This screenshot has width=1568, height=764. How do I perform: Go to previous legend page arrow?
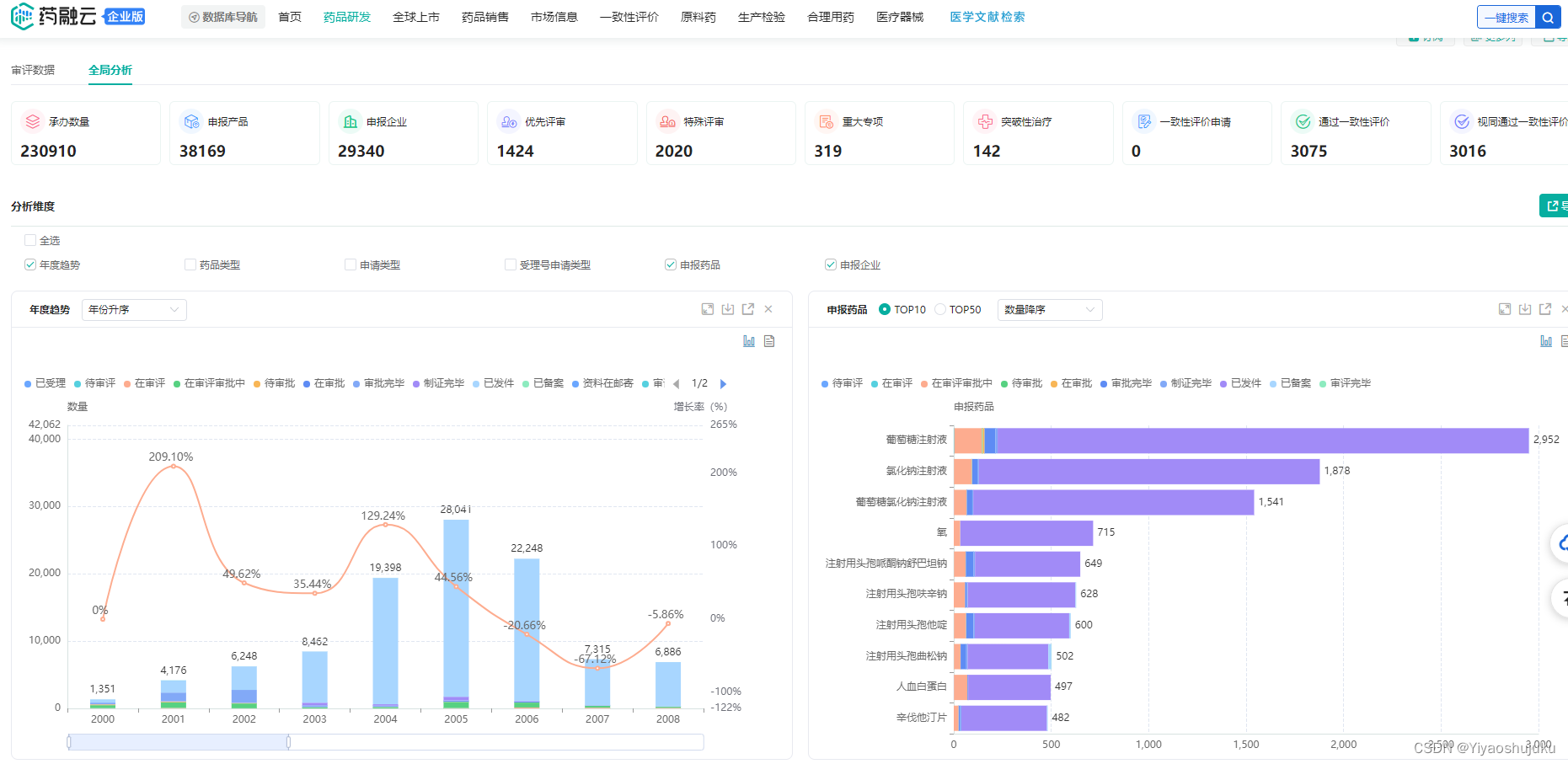click(676, 383)
